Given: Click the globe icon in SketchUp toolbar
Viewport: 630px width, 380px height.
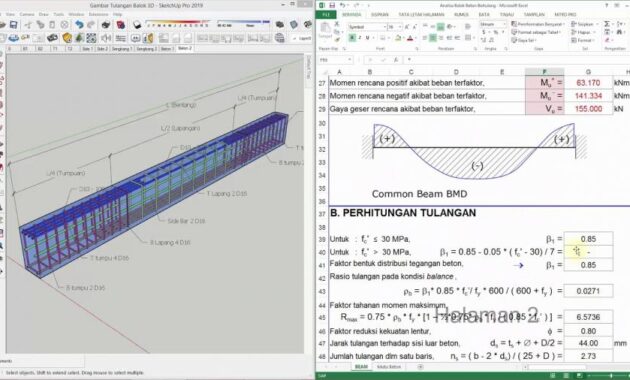Looking at the screenshot, I should point(279,38).
